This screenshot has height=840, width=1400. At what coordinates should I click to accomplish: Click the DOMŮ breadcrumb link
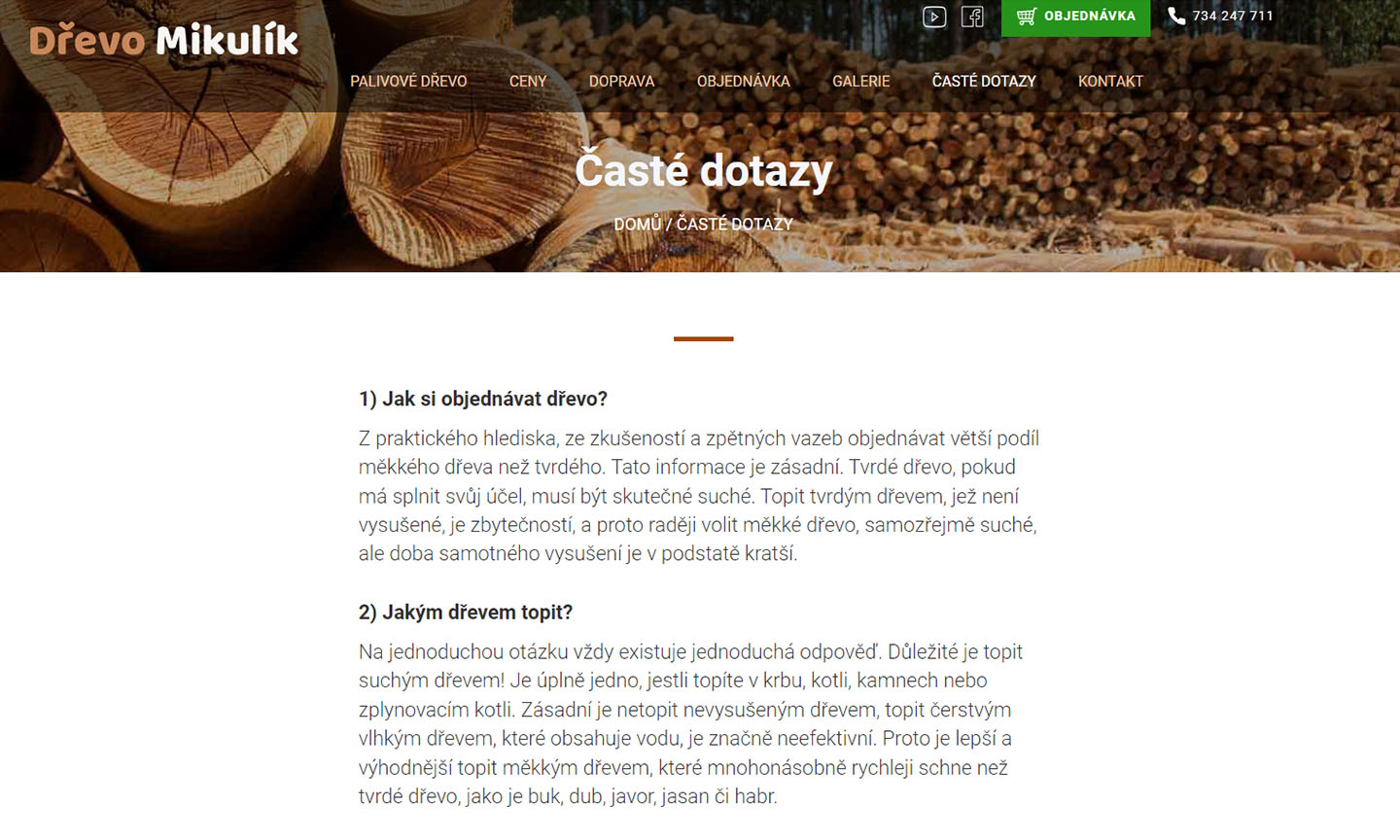pos(637,224)
